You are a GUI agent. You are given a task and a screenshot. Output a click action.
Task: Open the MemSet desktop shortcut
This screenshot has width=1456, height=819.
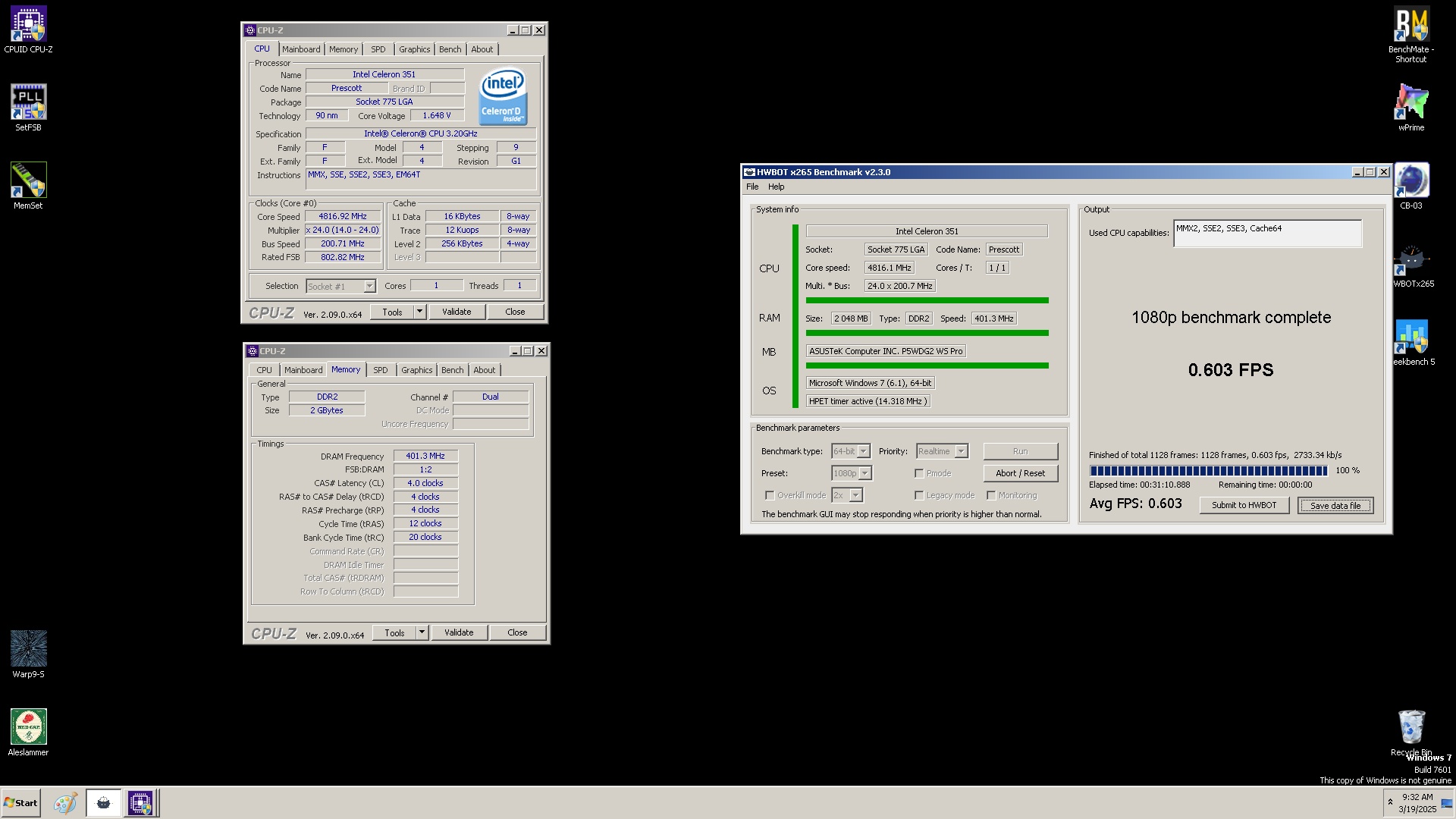[x=28, y=185]
